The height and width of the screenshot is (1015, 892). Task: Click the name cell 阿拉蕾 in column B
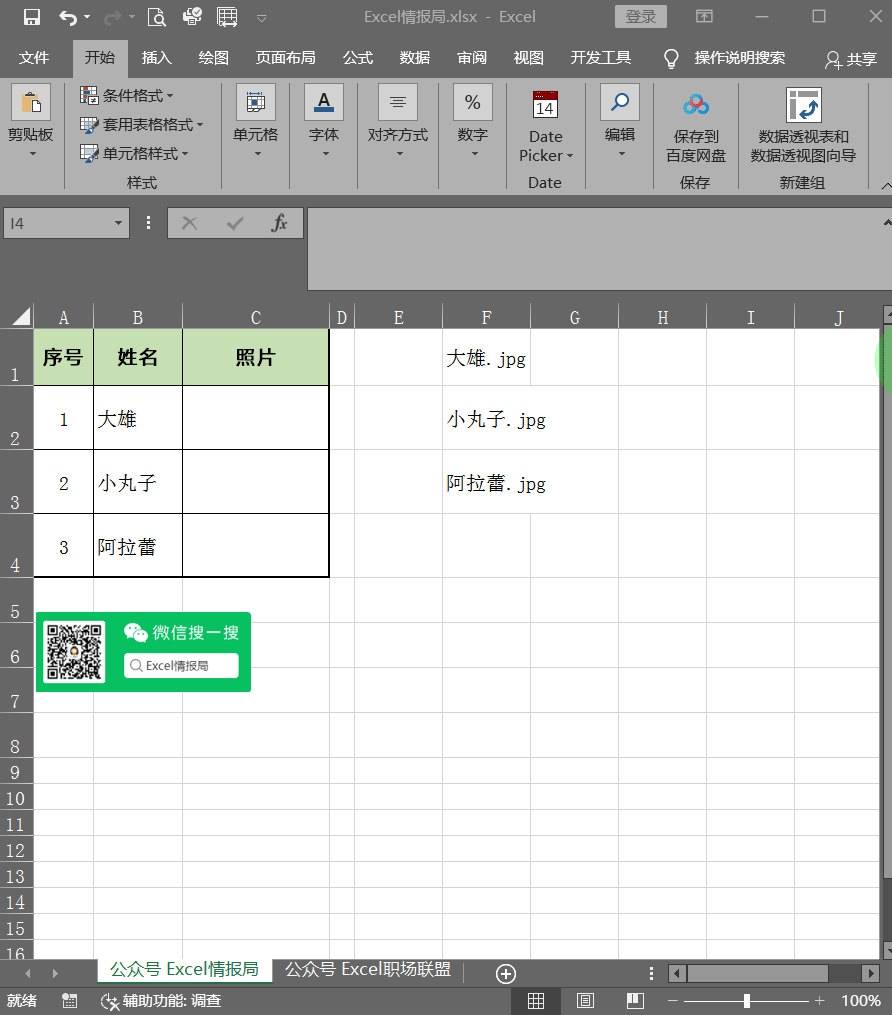138,546
